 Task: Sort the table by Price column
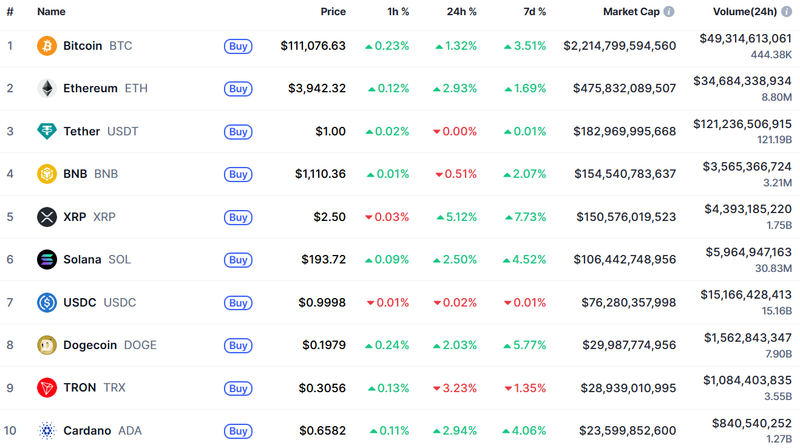click(x=333, y=12)
